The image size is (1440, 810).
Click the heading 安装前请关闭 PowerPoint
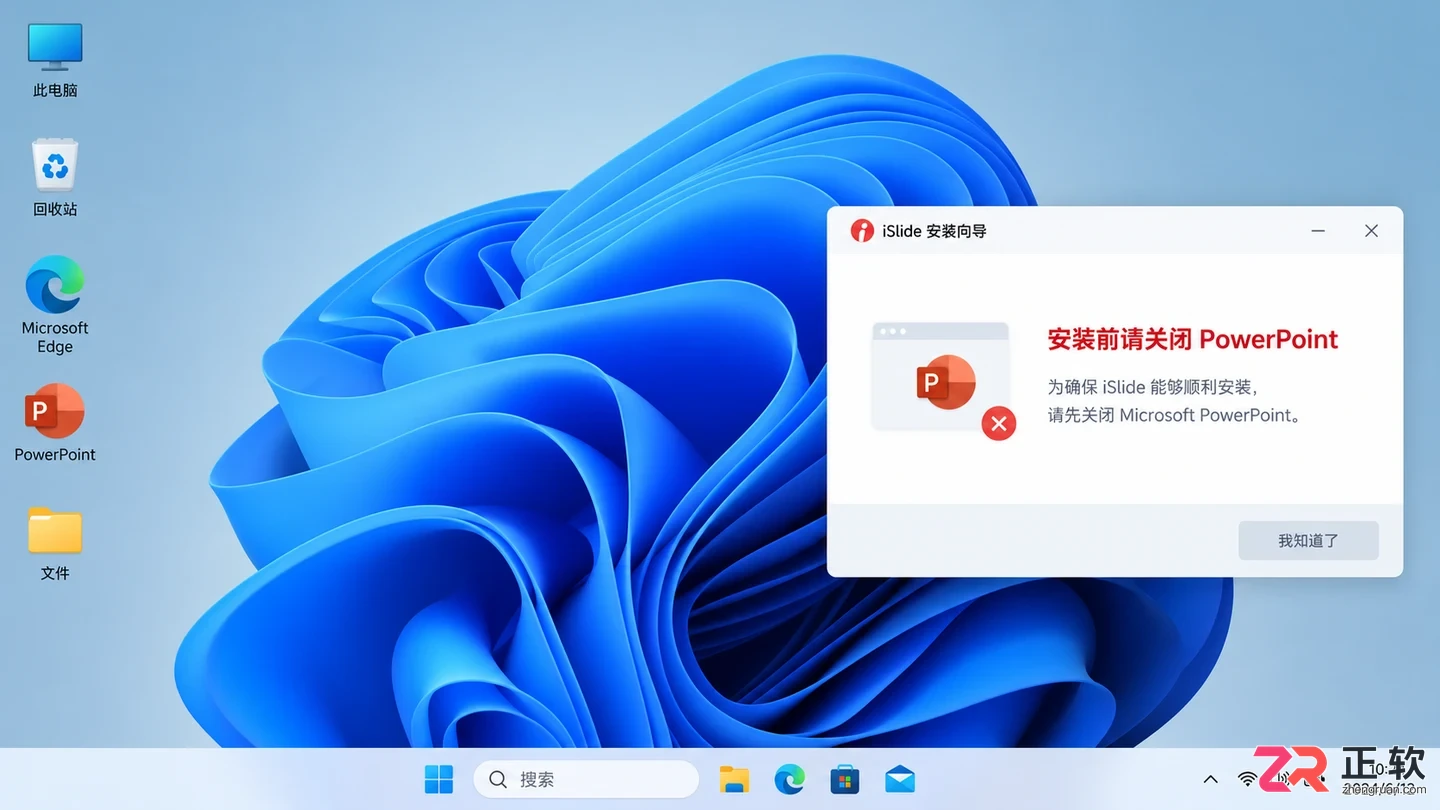[x=1192, y=339]
